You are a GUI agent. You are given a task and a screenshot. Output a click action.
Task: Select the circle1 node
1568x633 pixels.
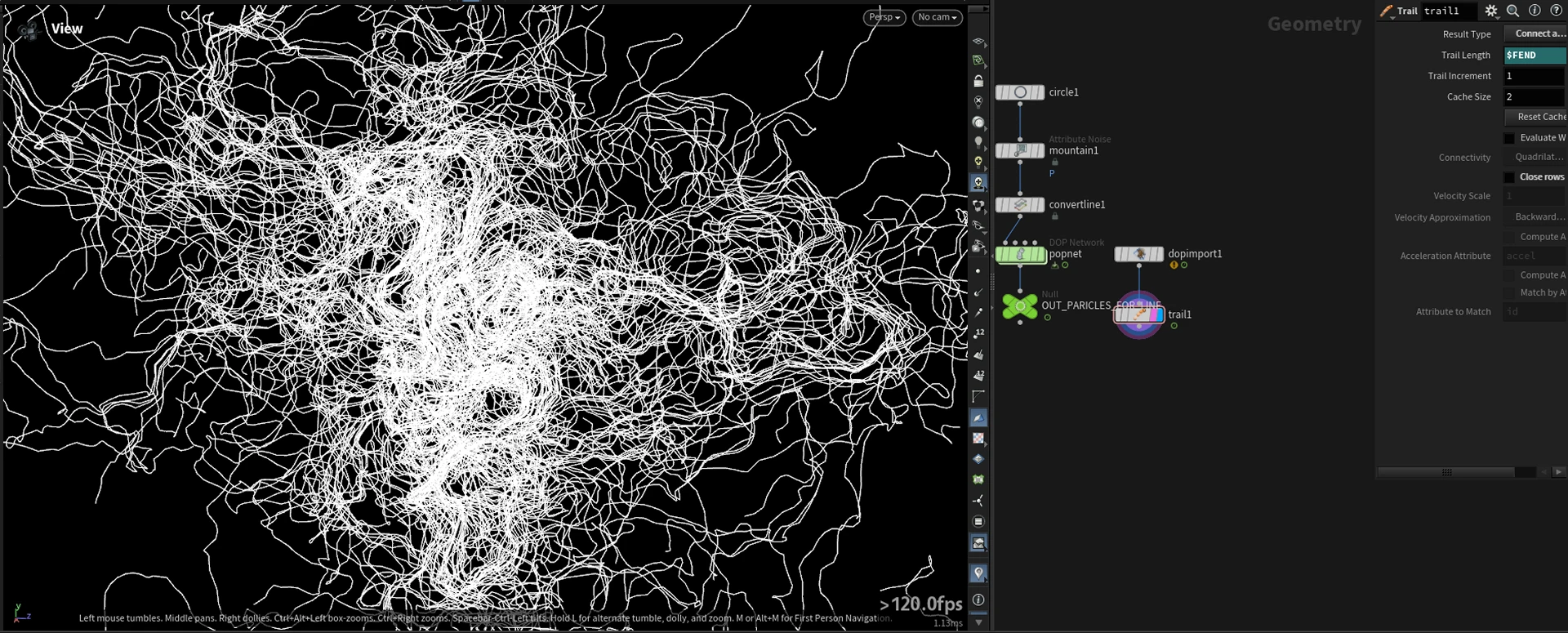coord(1020,92)
